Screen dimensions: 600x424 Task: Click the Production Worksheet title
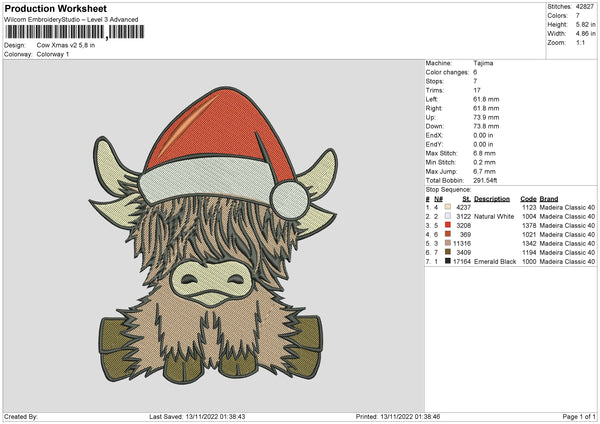[x=54, y=8]
